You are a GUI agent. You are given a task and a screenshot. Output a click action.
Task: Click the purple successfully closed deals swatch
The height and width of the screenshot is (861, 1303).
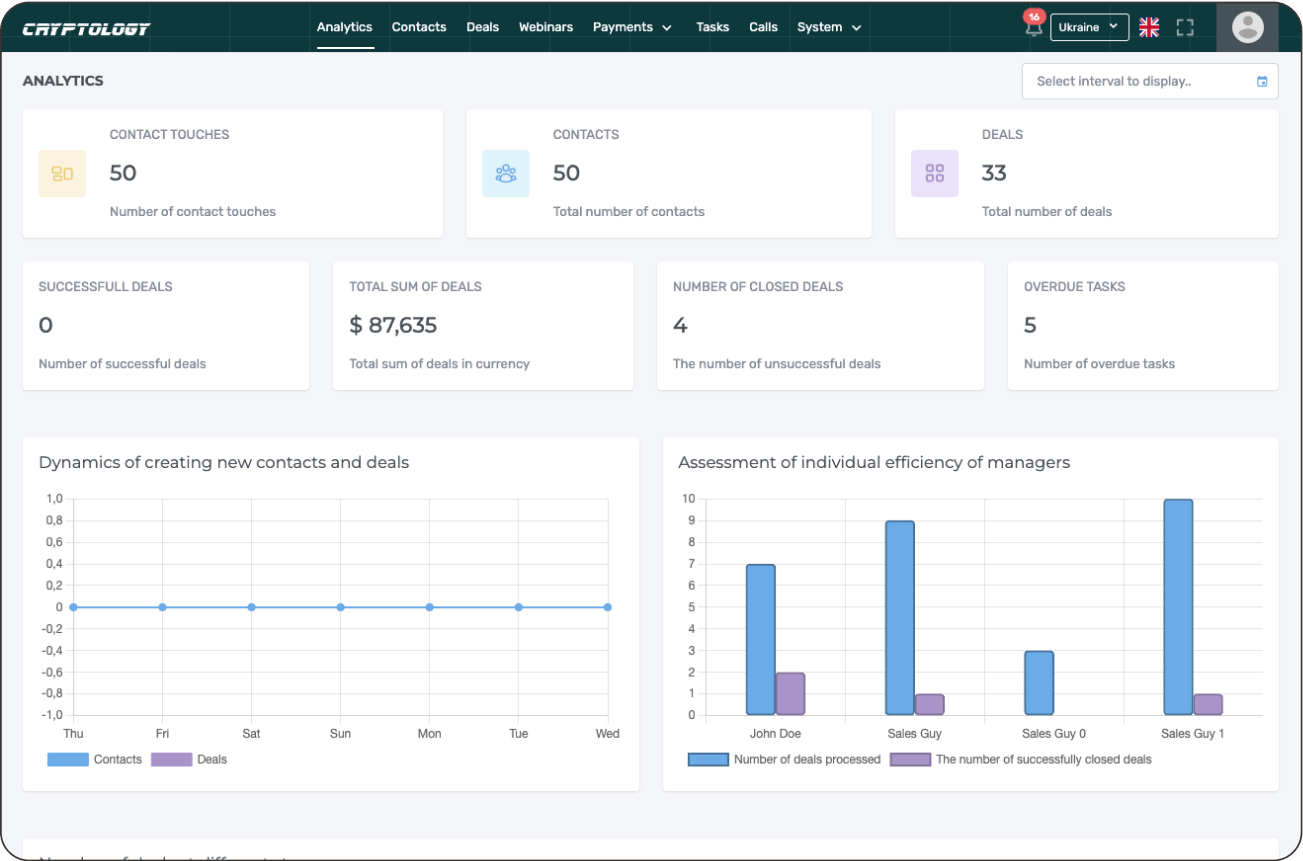tap(910, 760)
